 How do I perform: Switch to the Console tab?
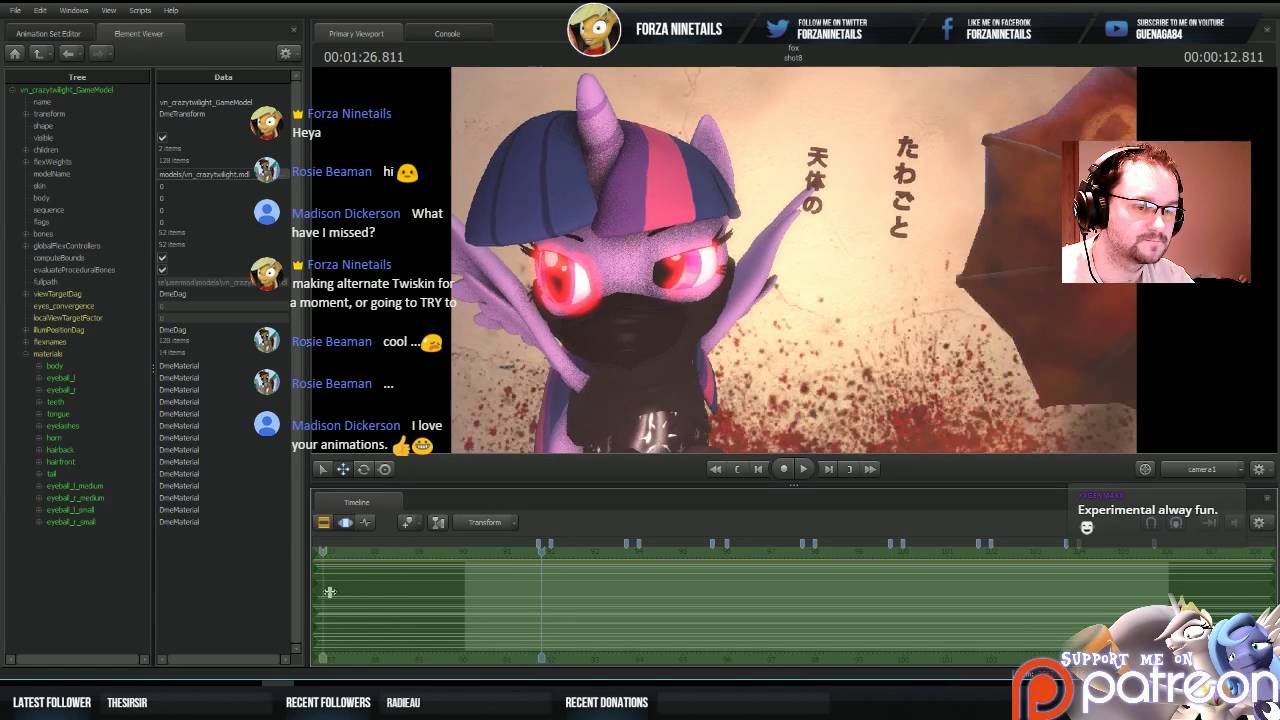(x=447, y=34)
